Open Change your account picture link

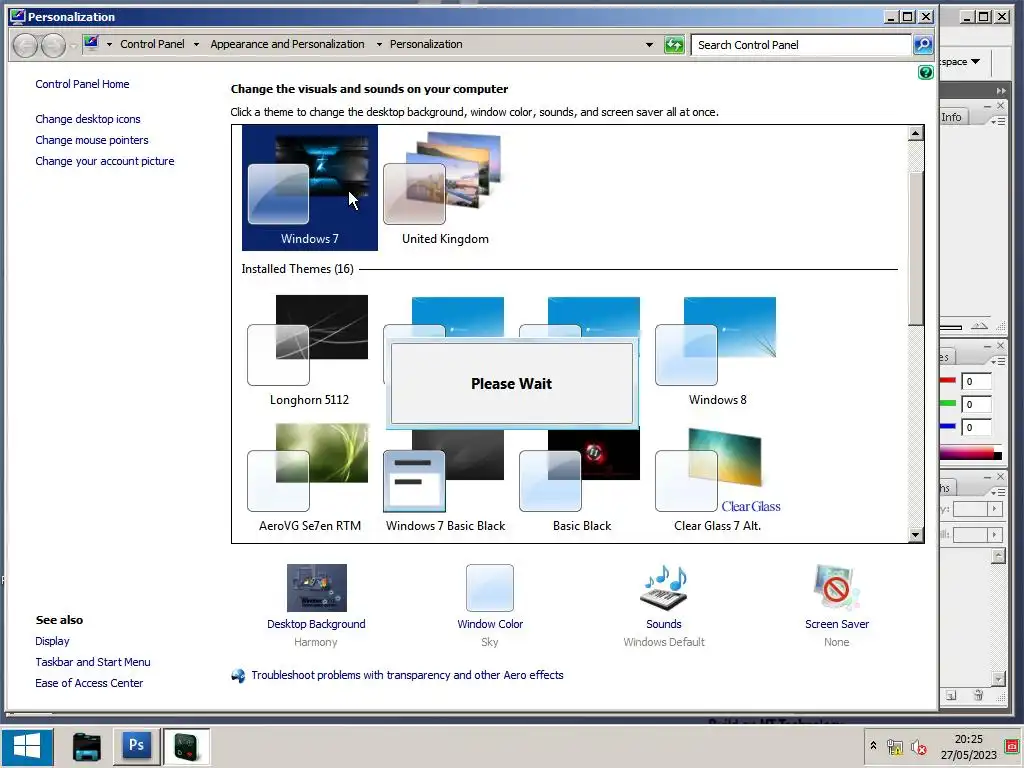point(104,161)
